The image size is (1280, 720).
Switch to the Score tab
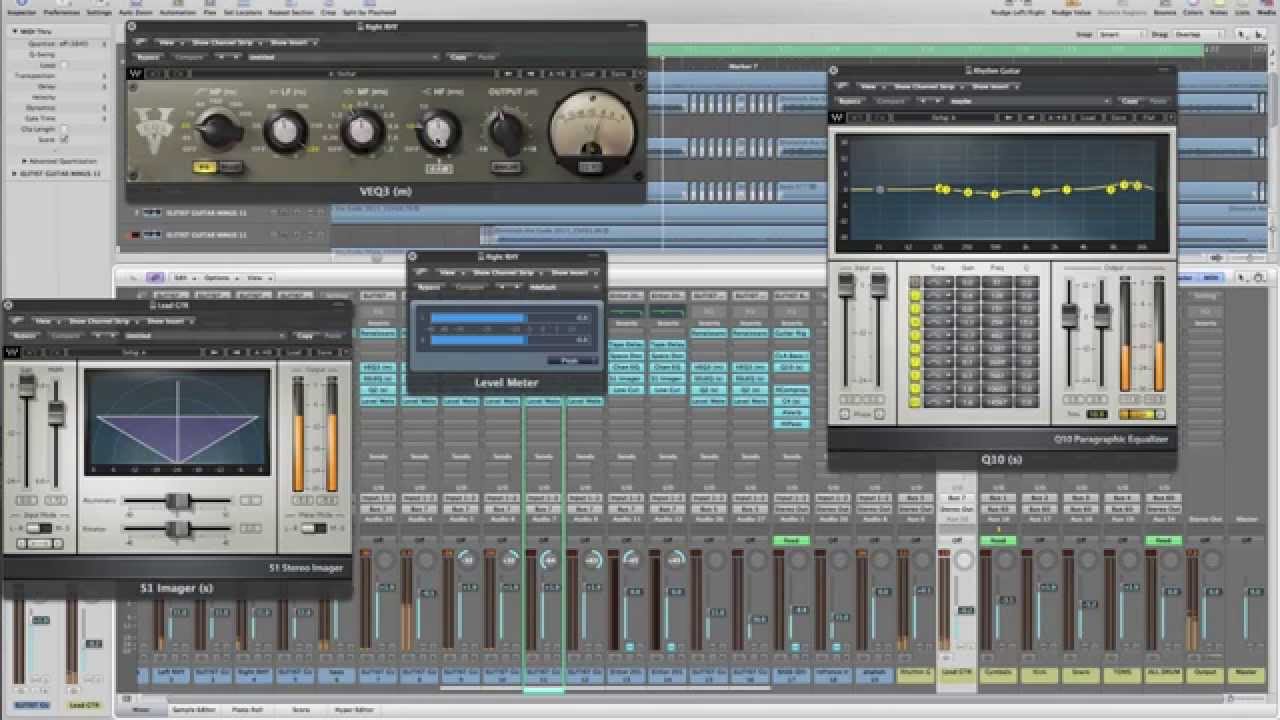click(x=300, y=709)
